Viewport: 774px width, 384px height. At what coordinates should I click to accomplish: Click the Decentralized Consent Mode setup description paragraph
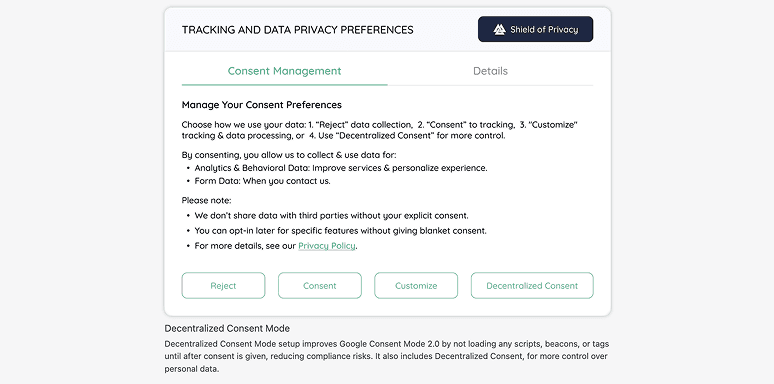click(x=387, y=356)
